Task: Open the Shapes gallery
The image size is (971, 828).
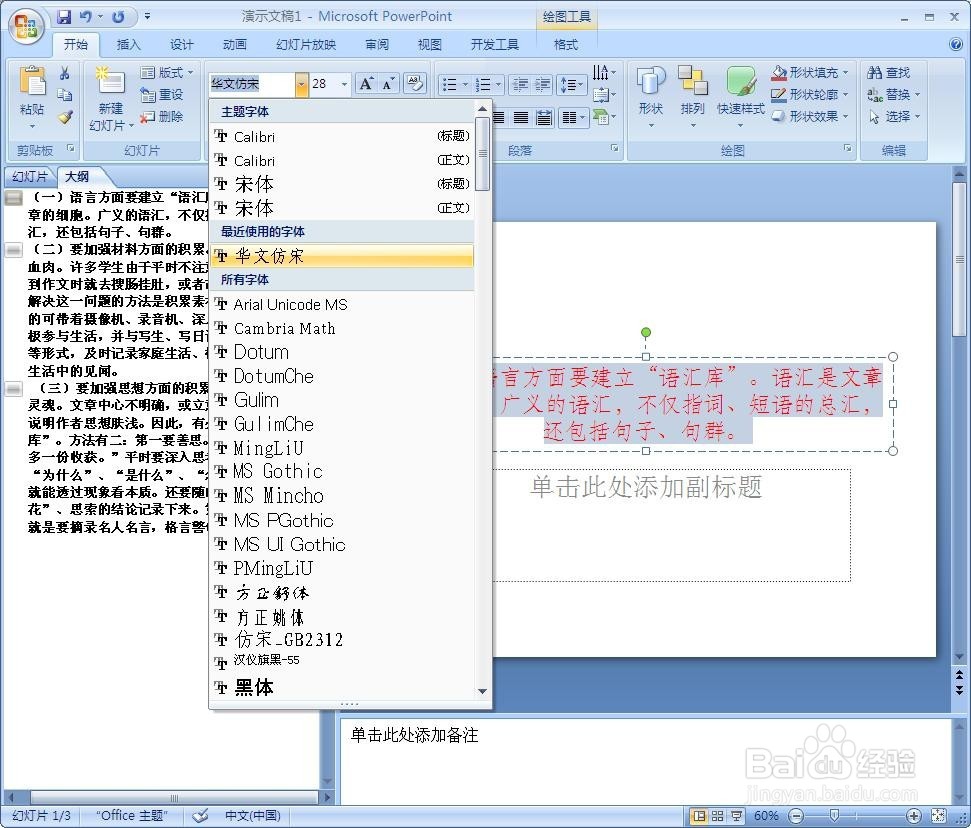Action: pyautogui.click(x=650, y=96)
